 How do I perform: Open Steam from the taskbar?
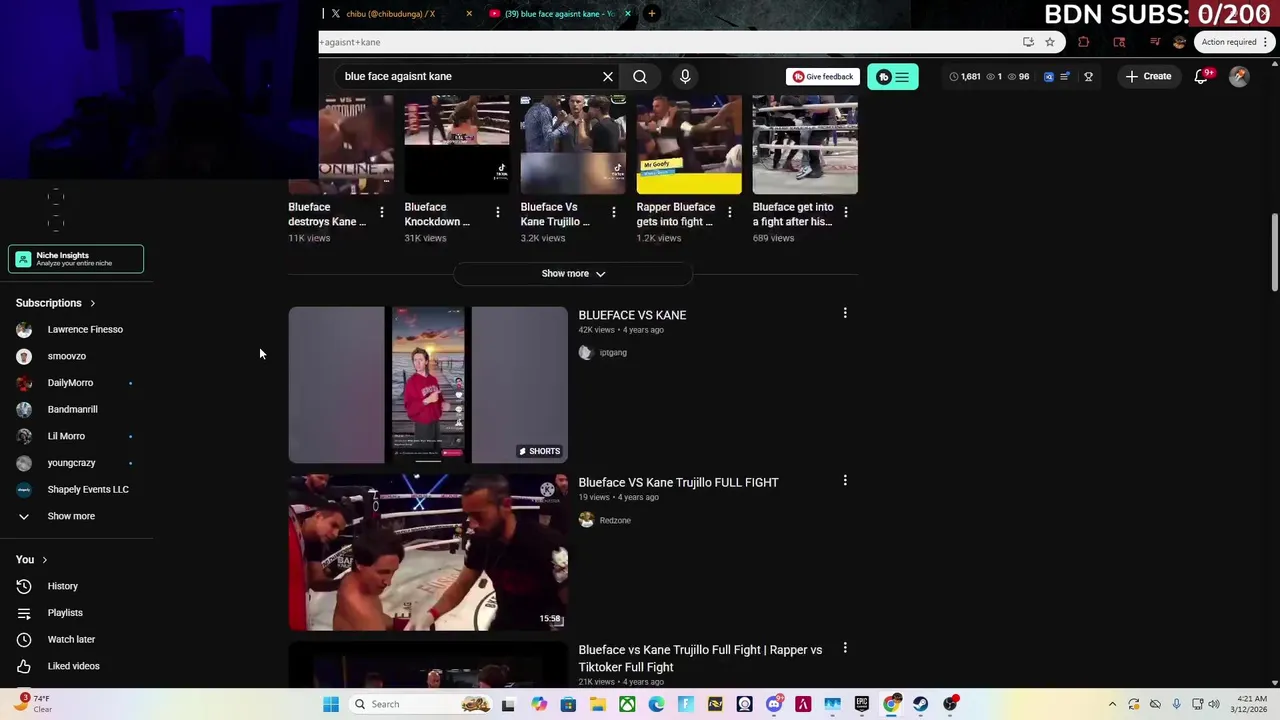pos(920,704)
